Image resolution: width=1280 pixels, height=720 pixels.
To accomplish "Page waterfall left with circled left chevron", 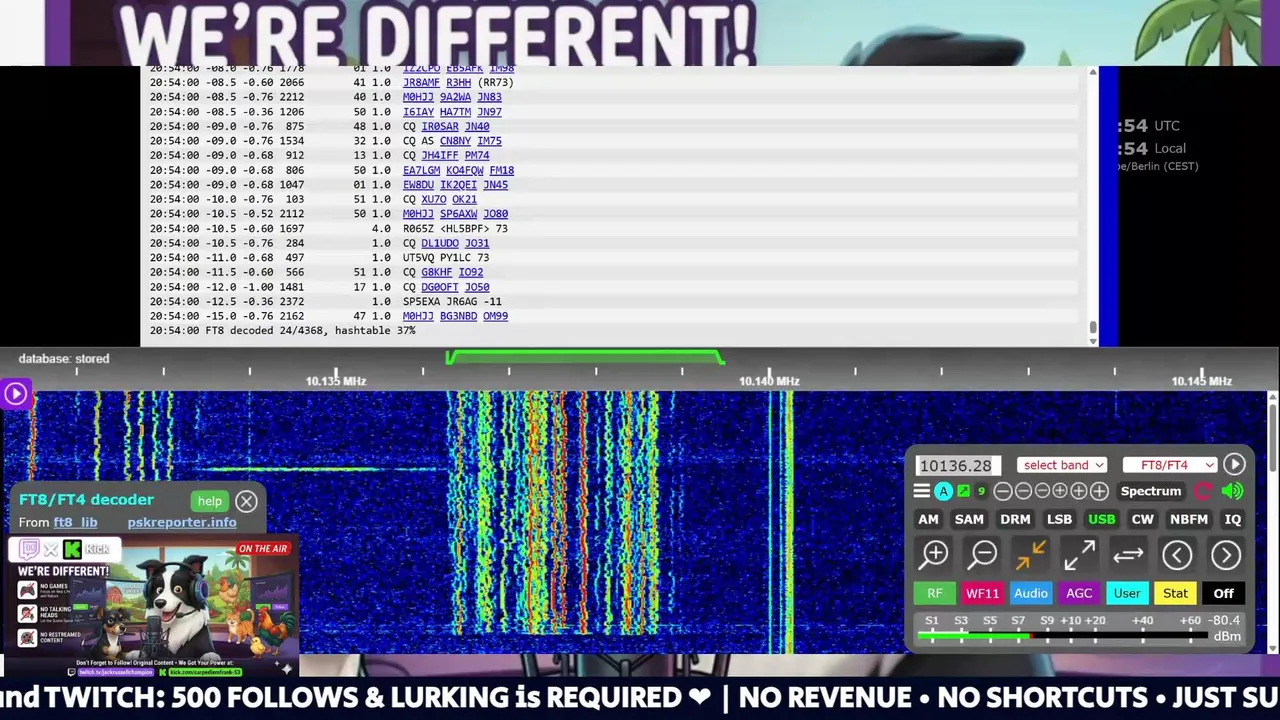I will [x=1177, y=555].
